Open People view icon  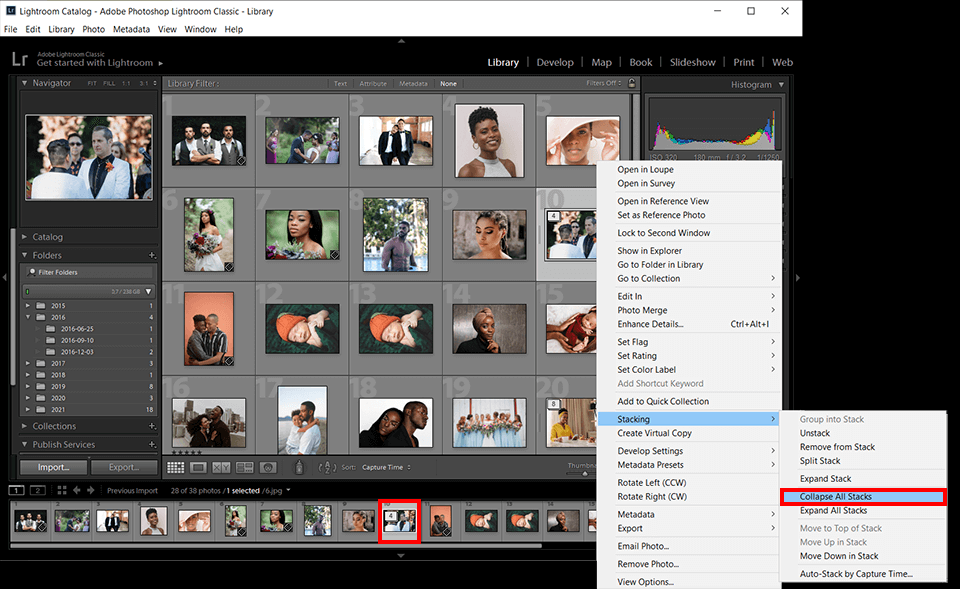[x=268, y=467]
